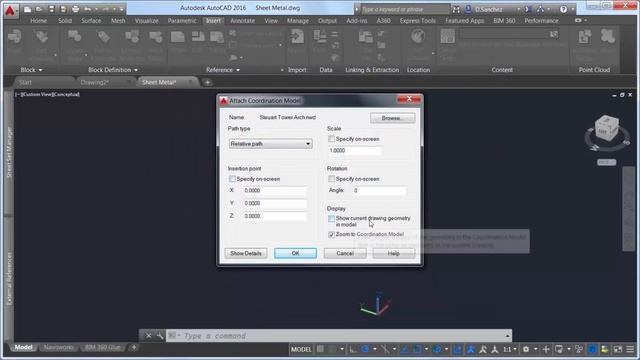Open the Path type Relative path dropdown
Screen dimensions: 640x360
tap(271, 144)
